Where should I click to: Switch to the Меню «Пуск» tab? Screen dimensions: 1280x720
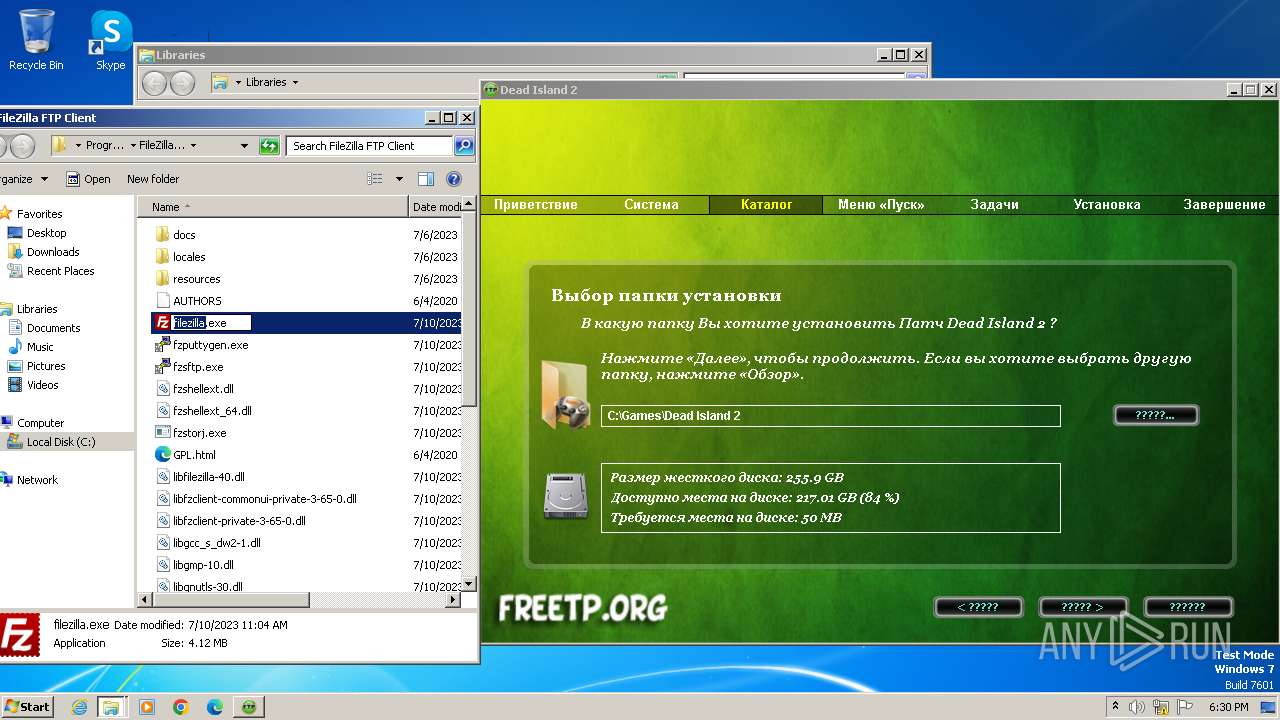point(881,205)
